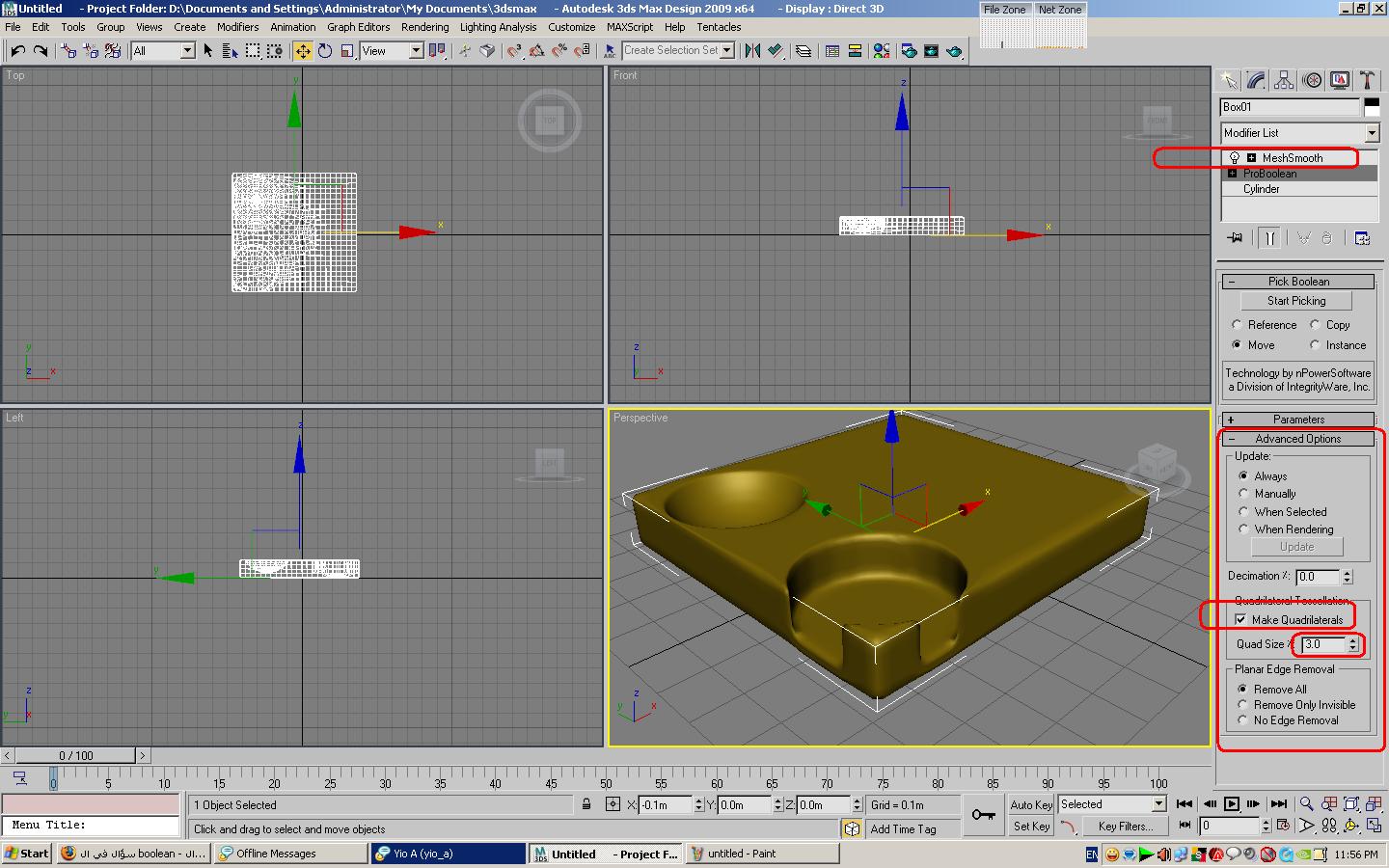Click the Play Animation button

pyautogui.click(x=1232, y=803)
